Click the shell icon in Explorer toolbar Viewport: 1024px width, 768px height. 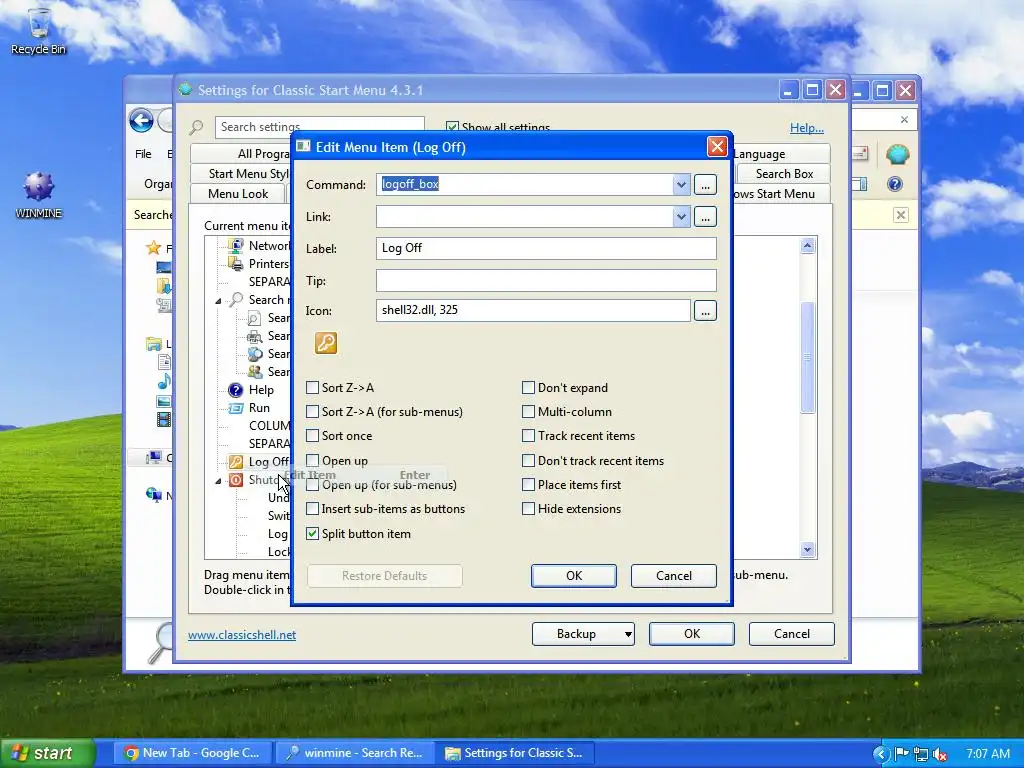coord(898,155)
